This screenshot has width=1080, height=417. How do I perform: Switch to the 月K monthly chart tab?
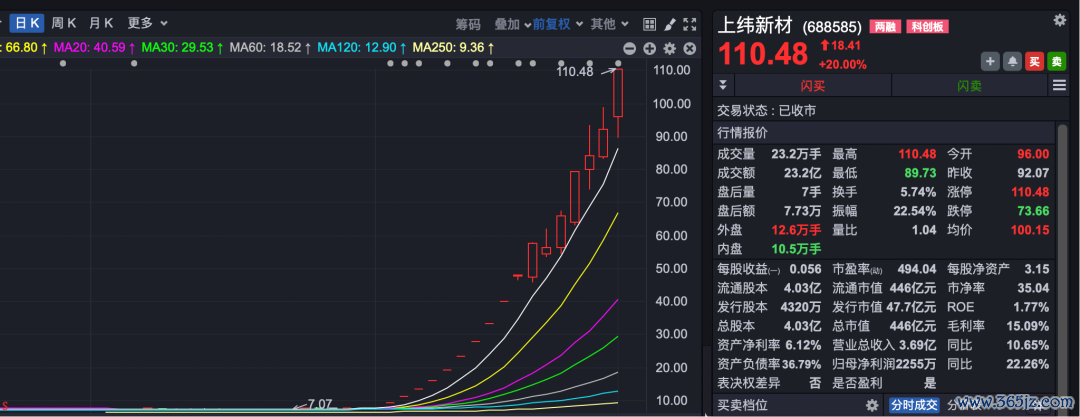101,23
